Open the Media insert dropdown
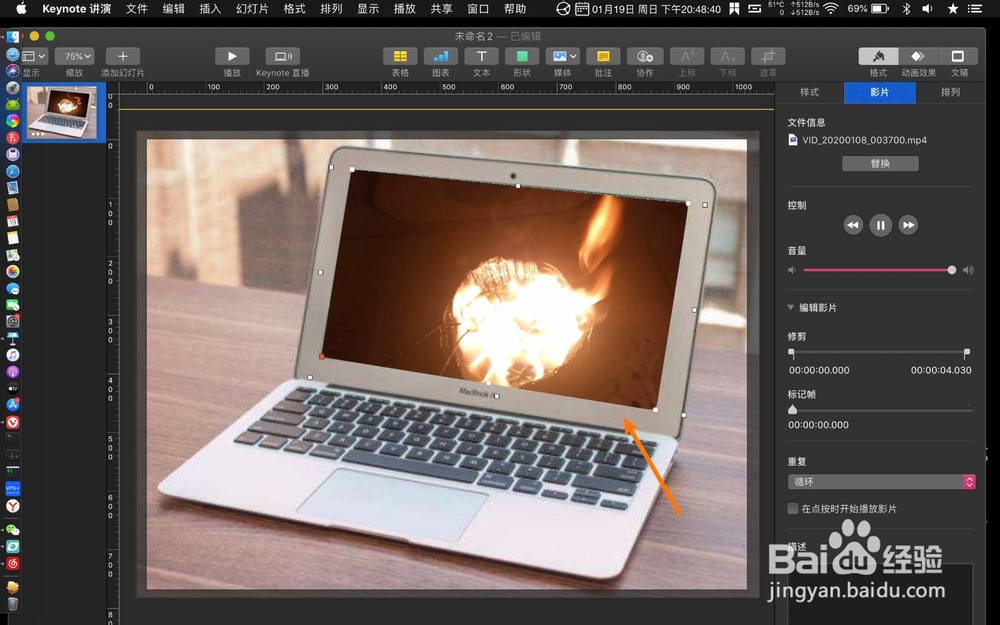The width and height of the screenshot is (1000, 625). [562, 56]
